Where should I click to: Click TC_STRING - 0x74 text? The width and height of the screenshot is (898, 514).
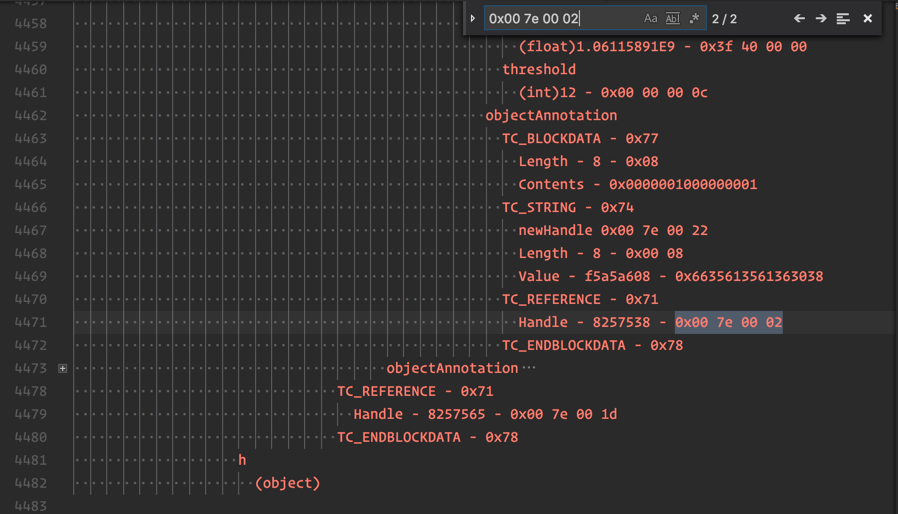[568, 207]
